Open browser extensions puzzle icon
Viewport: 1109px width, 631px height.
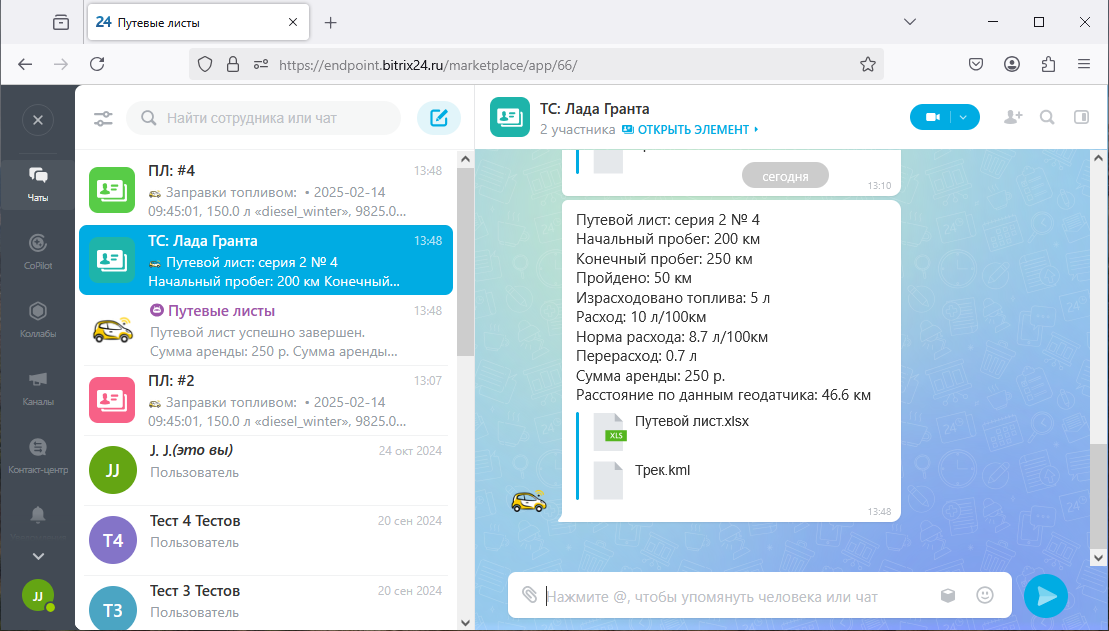point(1048,64)
